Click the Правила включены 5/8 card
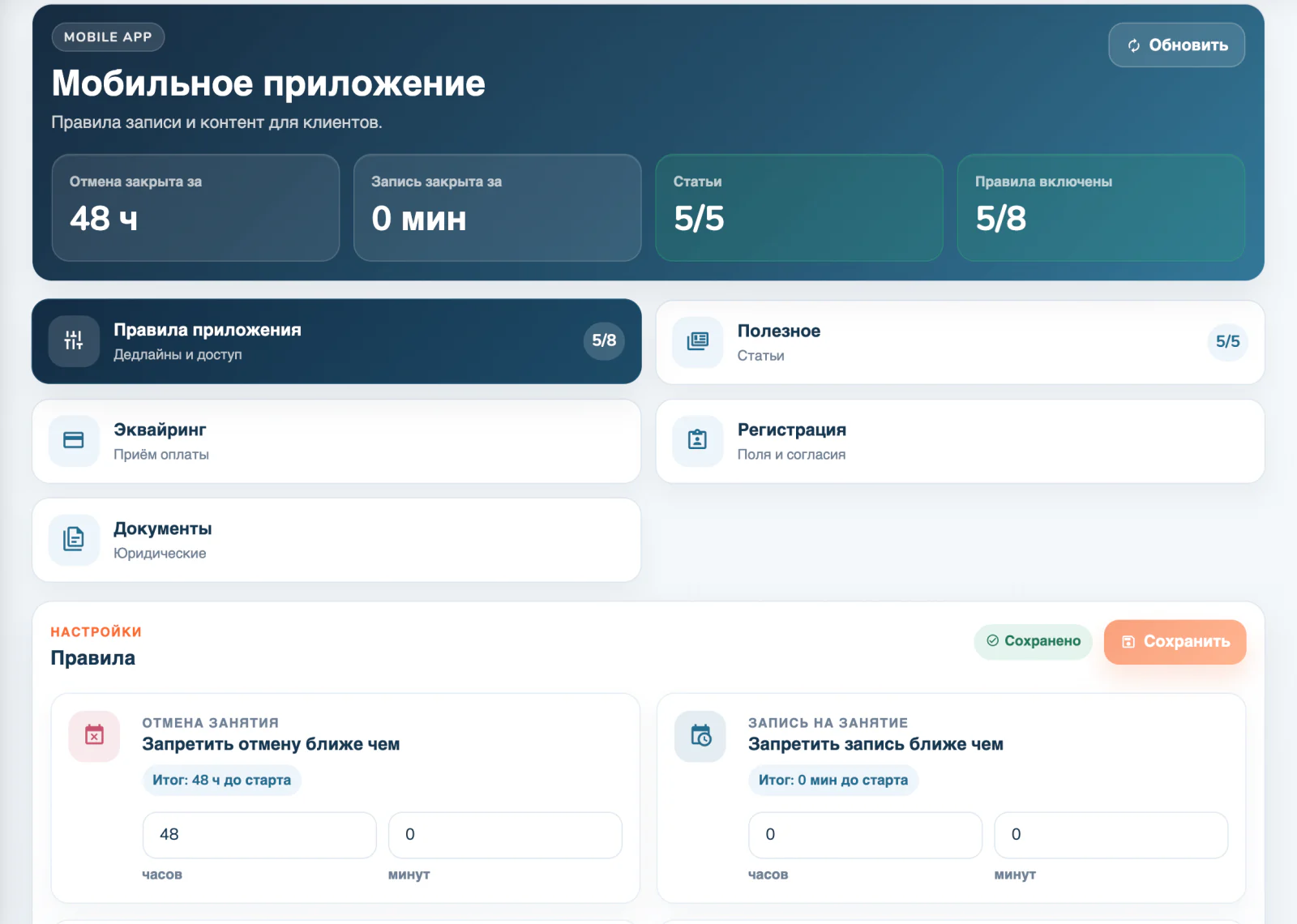The height and width of the screenshot is (924, 1297). click(x=1101, y=207)
